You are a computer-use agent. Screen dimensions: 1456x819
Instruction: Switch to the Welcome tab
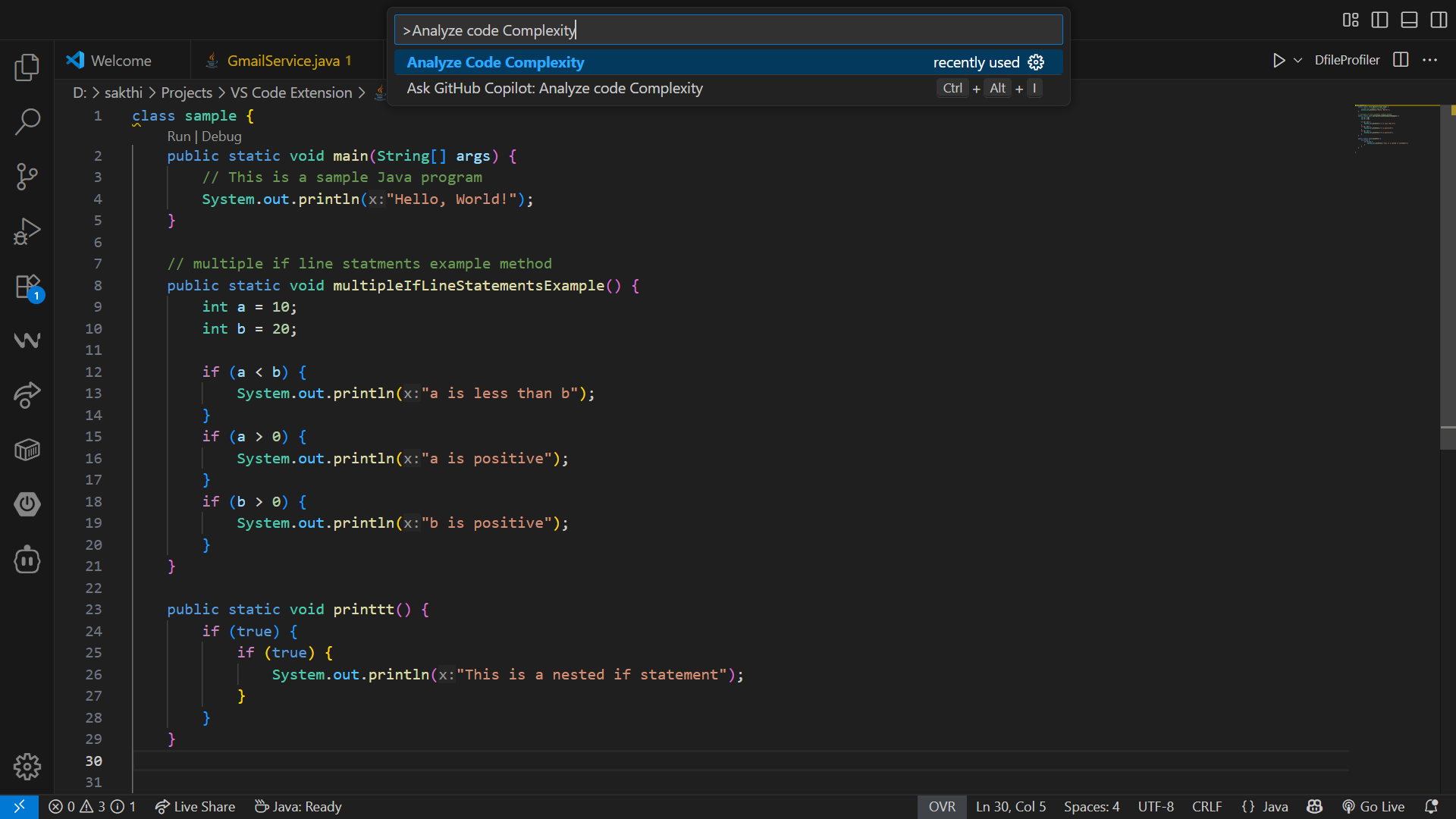point(121,61)
